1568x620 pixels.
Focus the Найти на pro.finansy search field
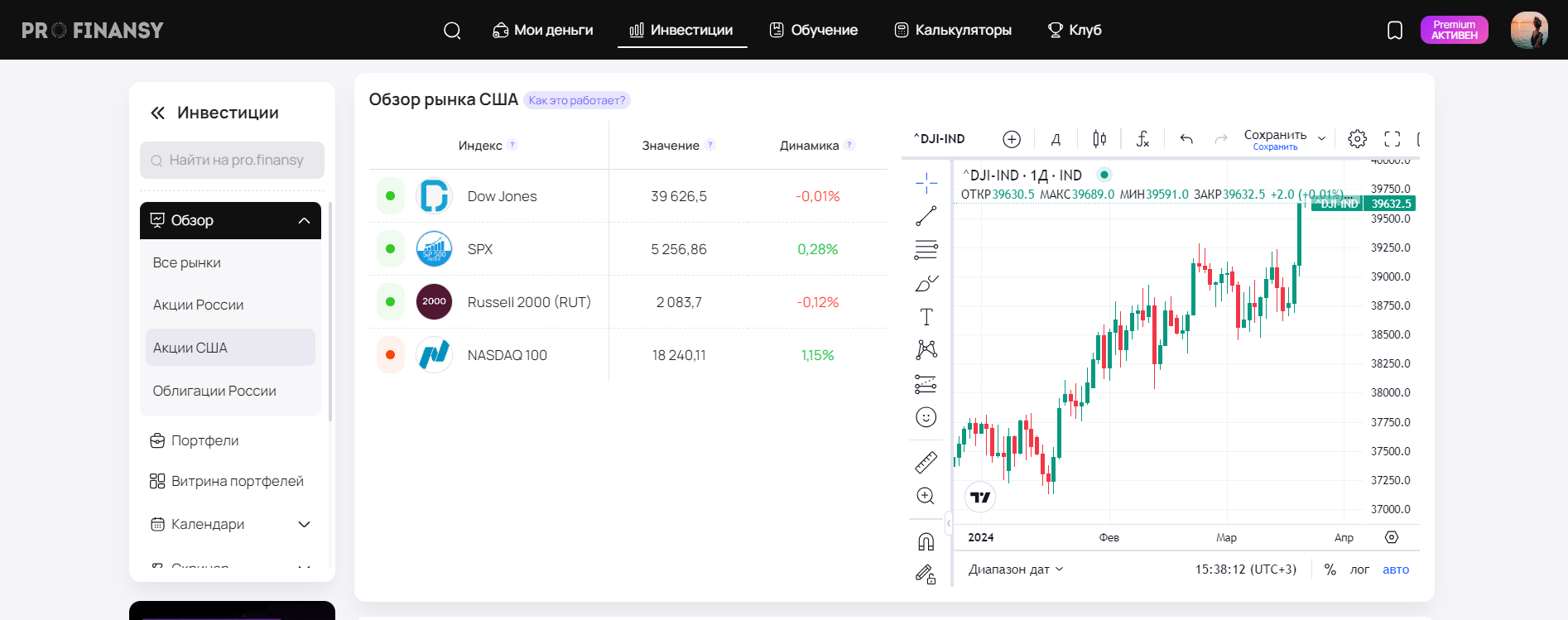coord(232,161)
